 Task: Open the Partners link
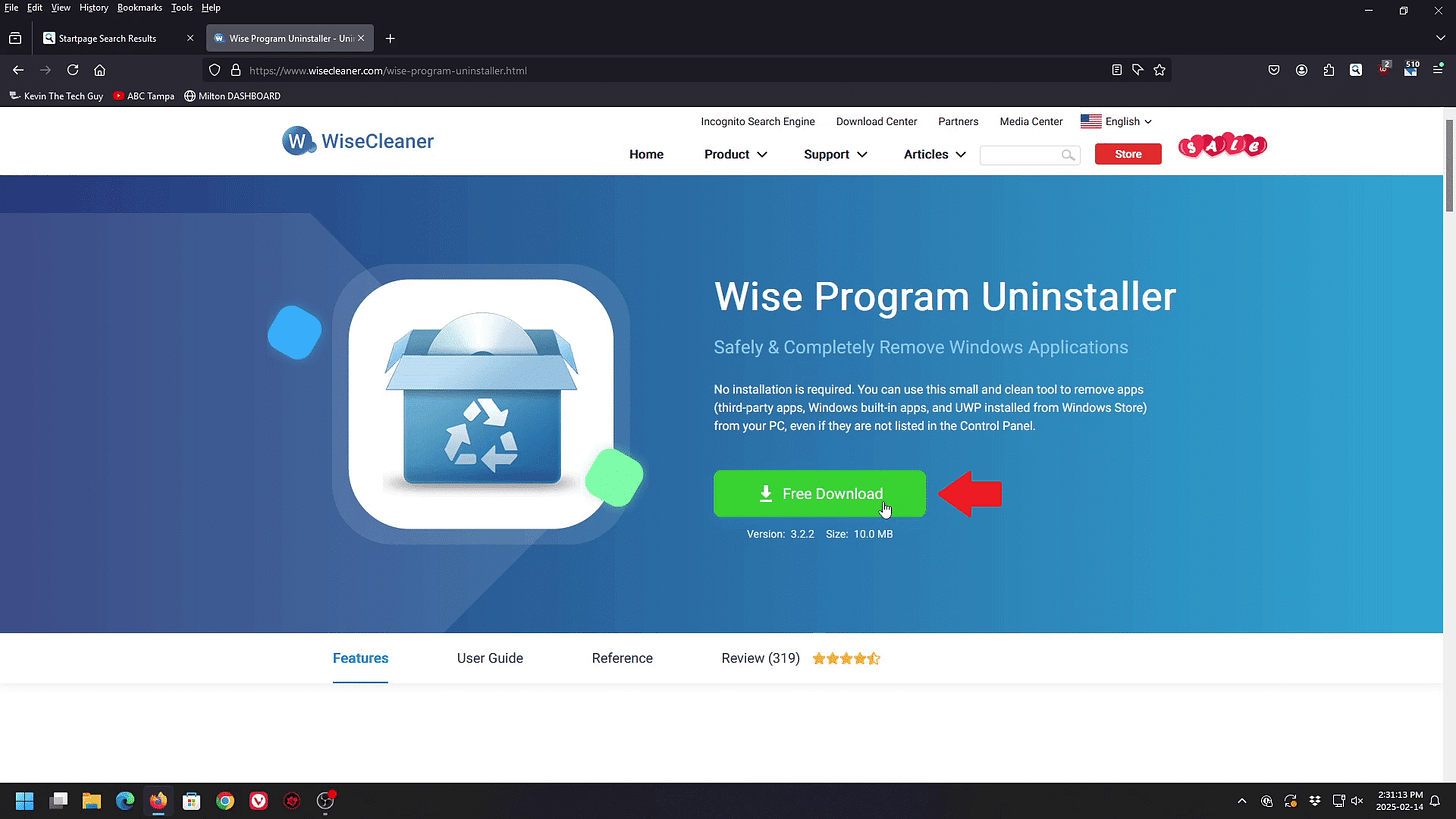click(958, 121)
